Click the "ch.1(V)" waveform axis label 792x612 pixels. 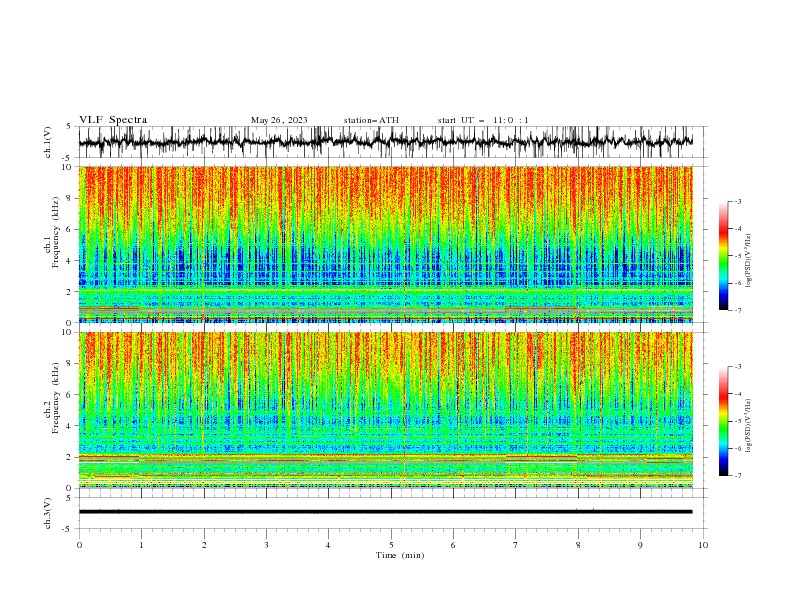[x=48, y=142]
